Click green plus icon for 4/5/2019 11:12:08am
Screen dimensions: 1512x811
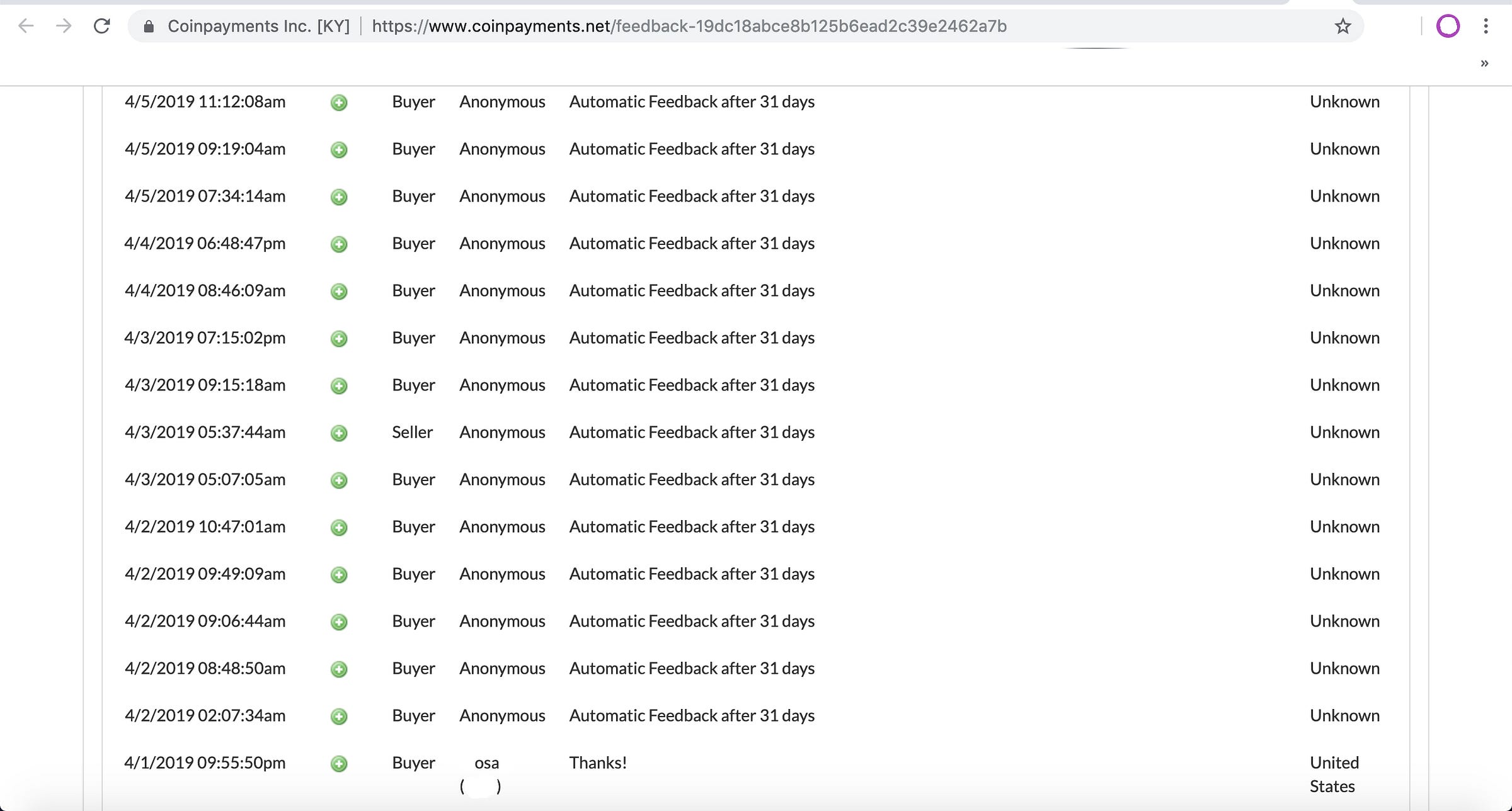[339, 103]
